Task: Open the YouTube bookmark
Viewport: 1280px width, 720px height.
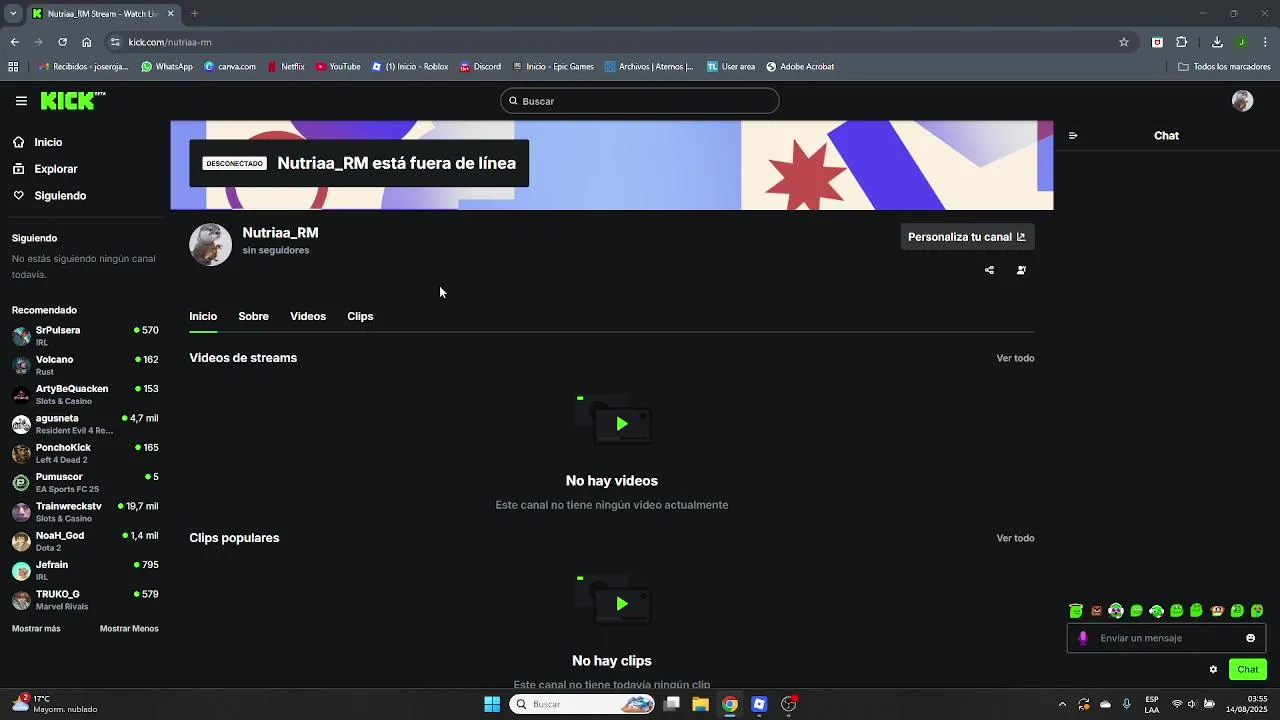Action: (x=338, y=67)
